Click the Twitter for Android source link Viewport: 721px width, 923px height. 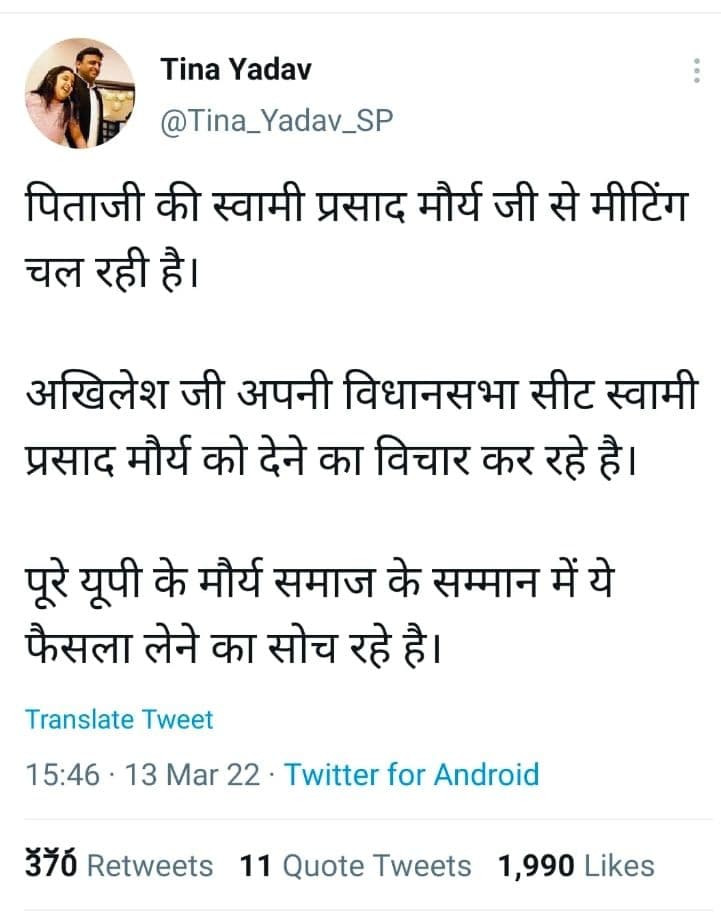(412, 774)
